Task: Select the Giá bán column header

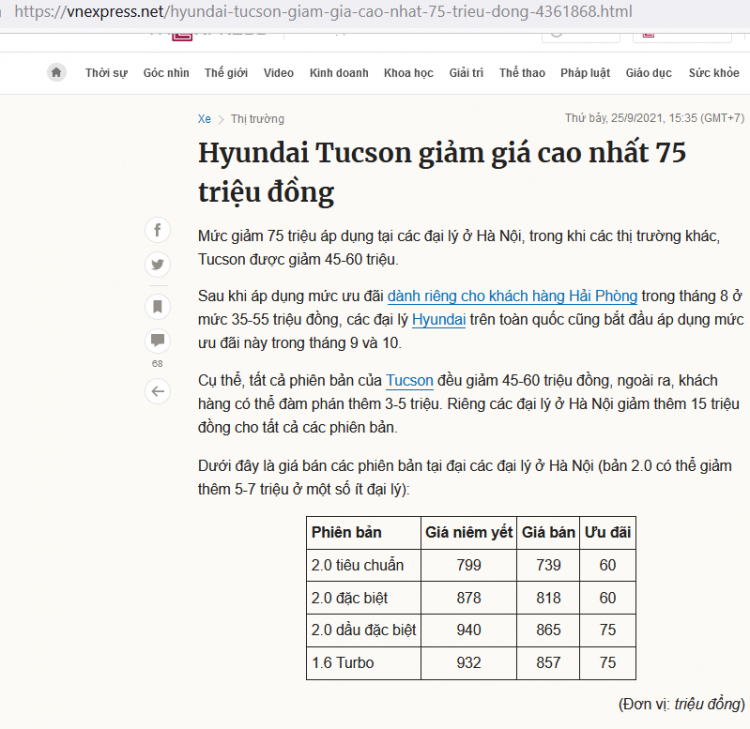Action: 548,532
